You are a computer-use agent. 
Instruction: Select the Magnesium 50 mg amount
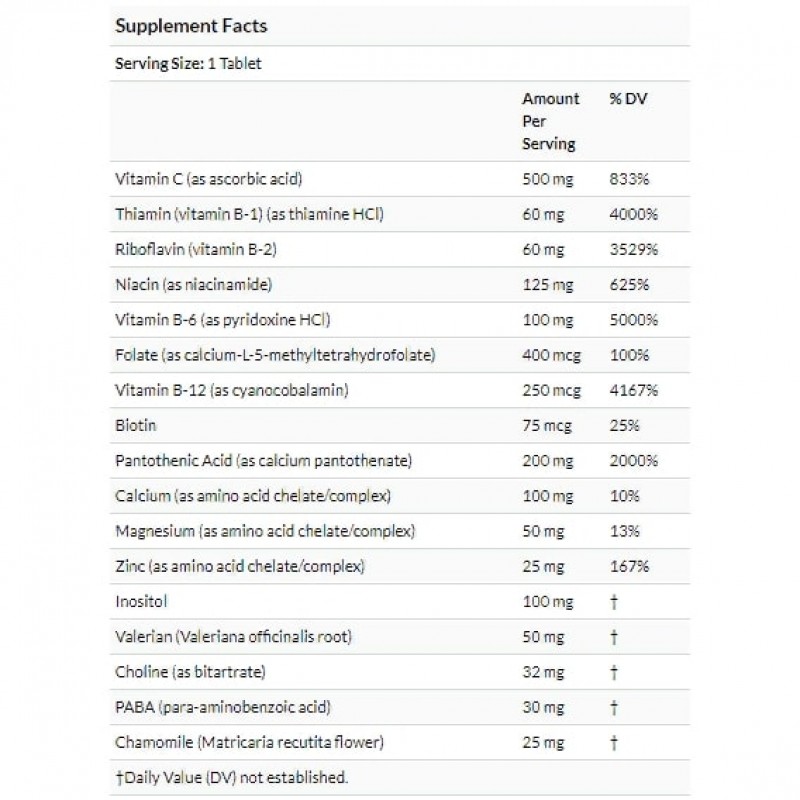coord(545,531)
